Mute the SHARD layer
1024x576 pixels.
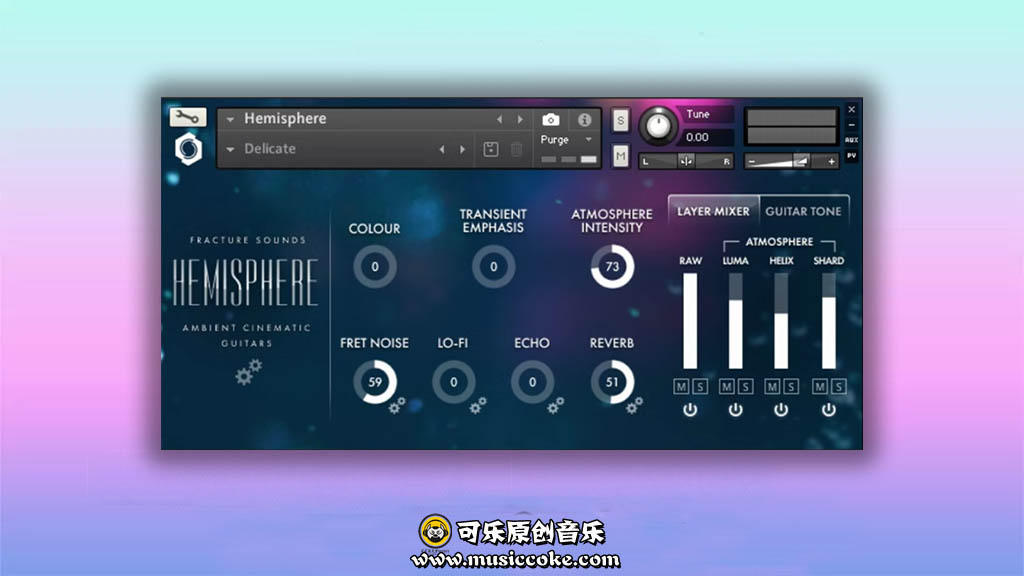820,387
